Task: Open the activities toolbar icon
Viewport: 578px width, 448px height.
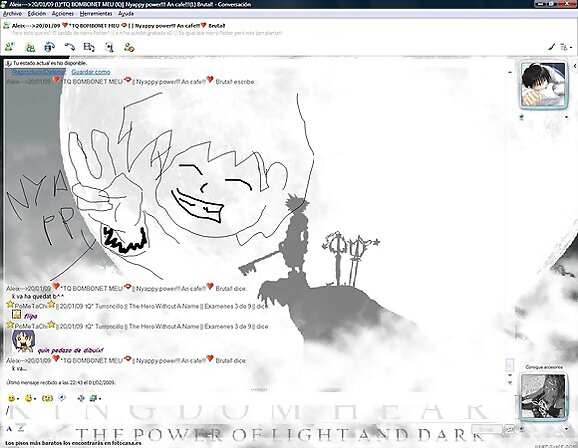Action: click(89, 47)
